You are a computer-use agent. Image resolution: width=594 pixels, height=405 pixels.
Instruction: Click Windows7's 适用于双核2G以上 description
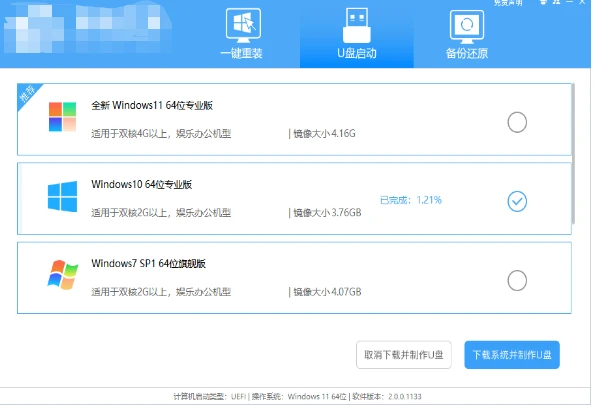(161, 292)
